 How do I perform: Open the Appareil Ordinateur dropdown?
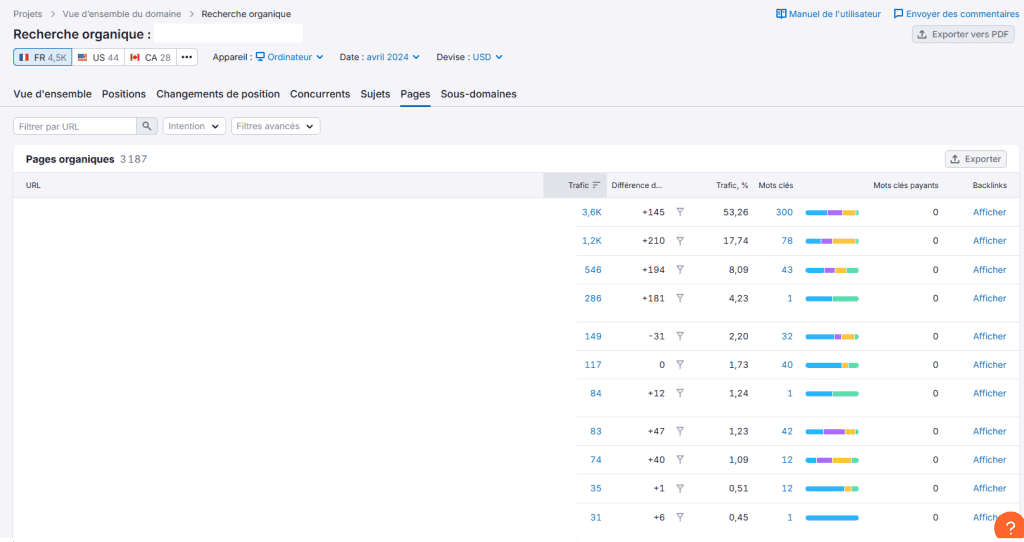(290, 57)
